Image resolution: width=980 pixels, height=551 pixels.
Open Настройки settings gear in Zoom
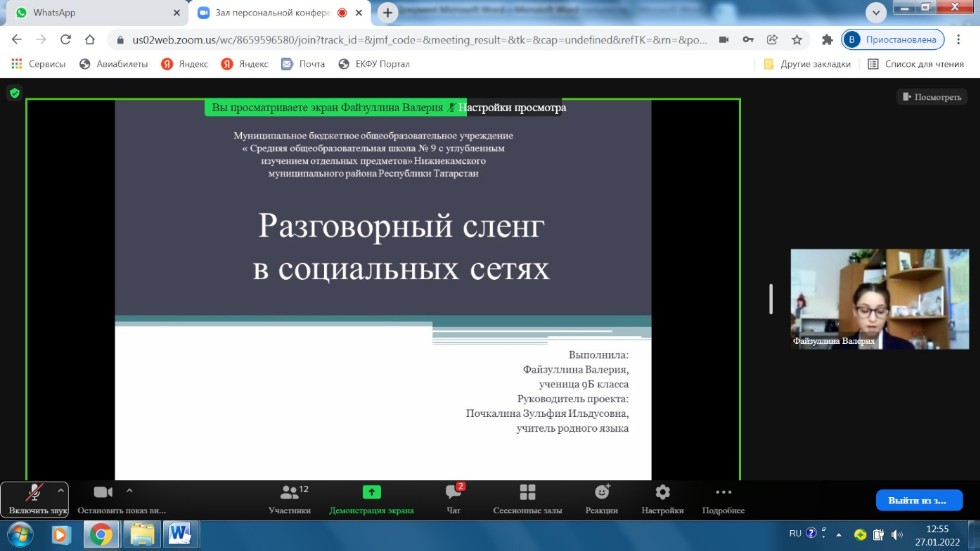pos(662,499)
